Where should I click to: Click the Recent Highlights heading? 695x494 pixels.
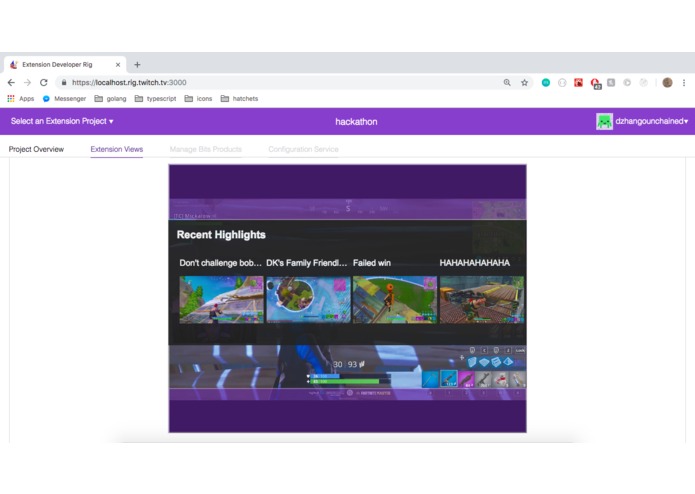click(221, 235)
